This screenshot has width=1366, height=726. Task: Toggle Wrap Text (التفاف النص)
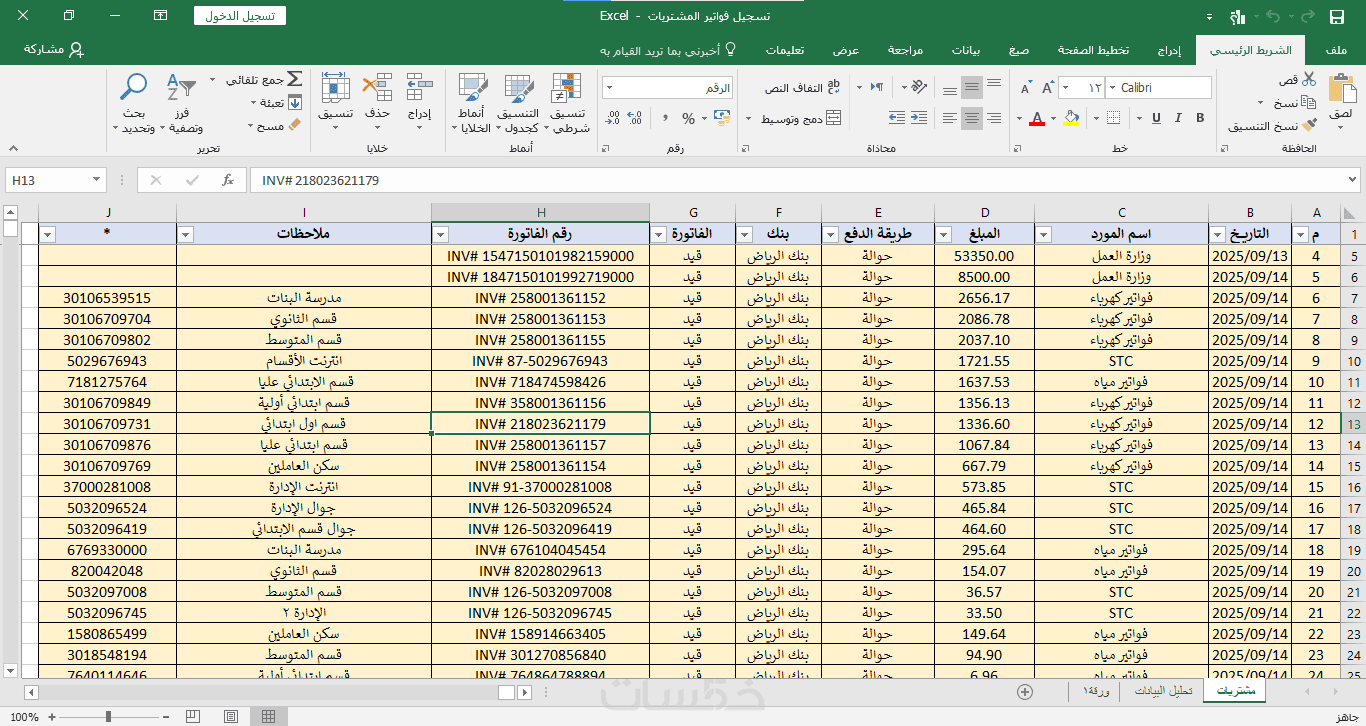[x=801, y=88]
